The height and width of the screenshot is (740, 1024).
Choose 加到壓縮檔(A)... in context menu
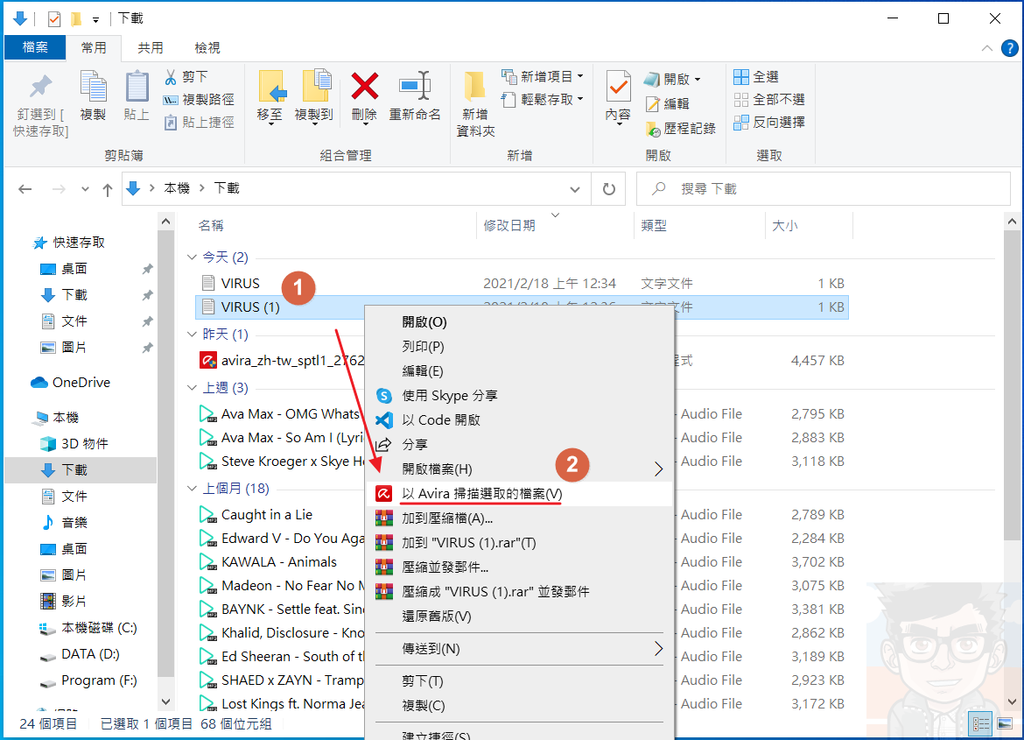519,518
